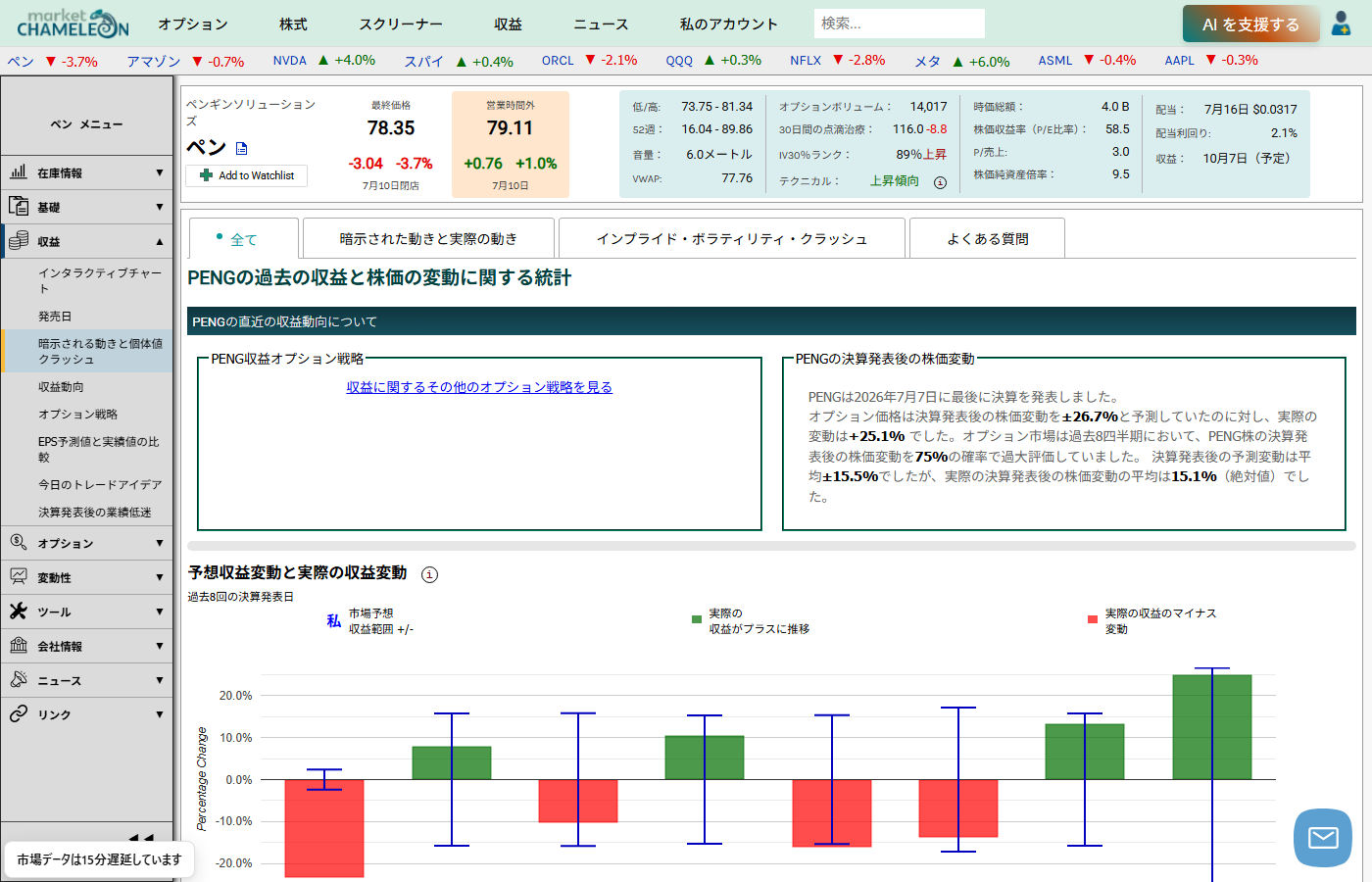Image resolution: width=1372 pixels, height=882 pixels.
Task: Open 発売日 in sidebar
Action: click(x=55, y=317)
